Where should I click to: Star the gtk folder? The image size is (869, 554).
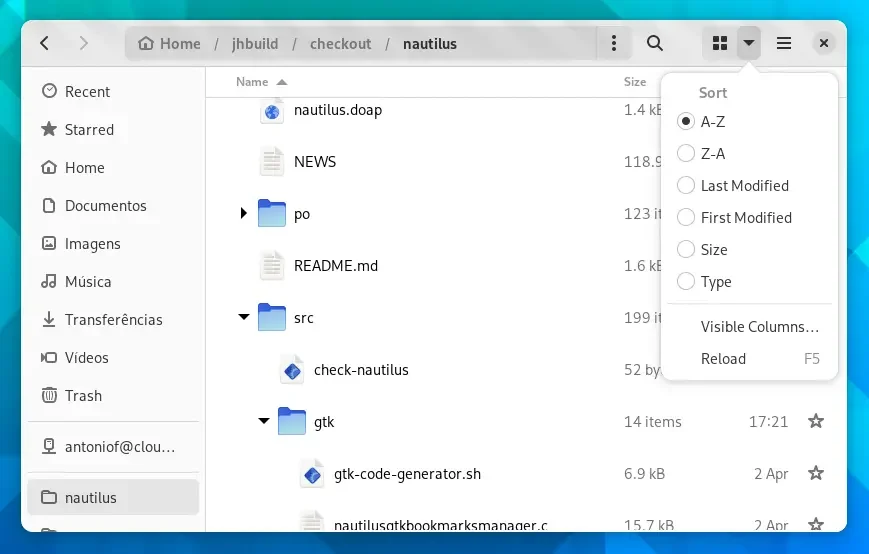(815, 421)
